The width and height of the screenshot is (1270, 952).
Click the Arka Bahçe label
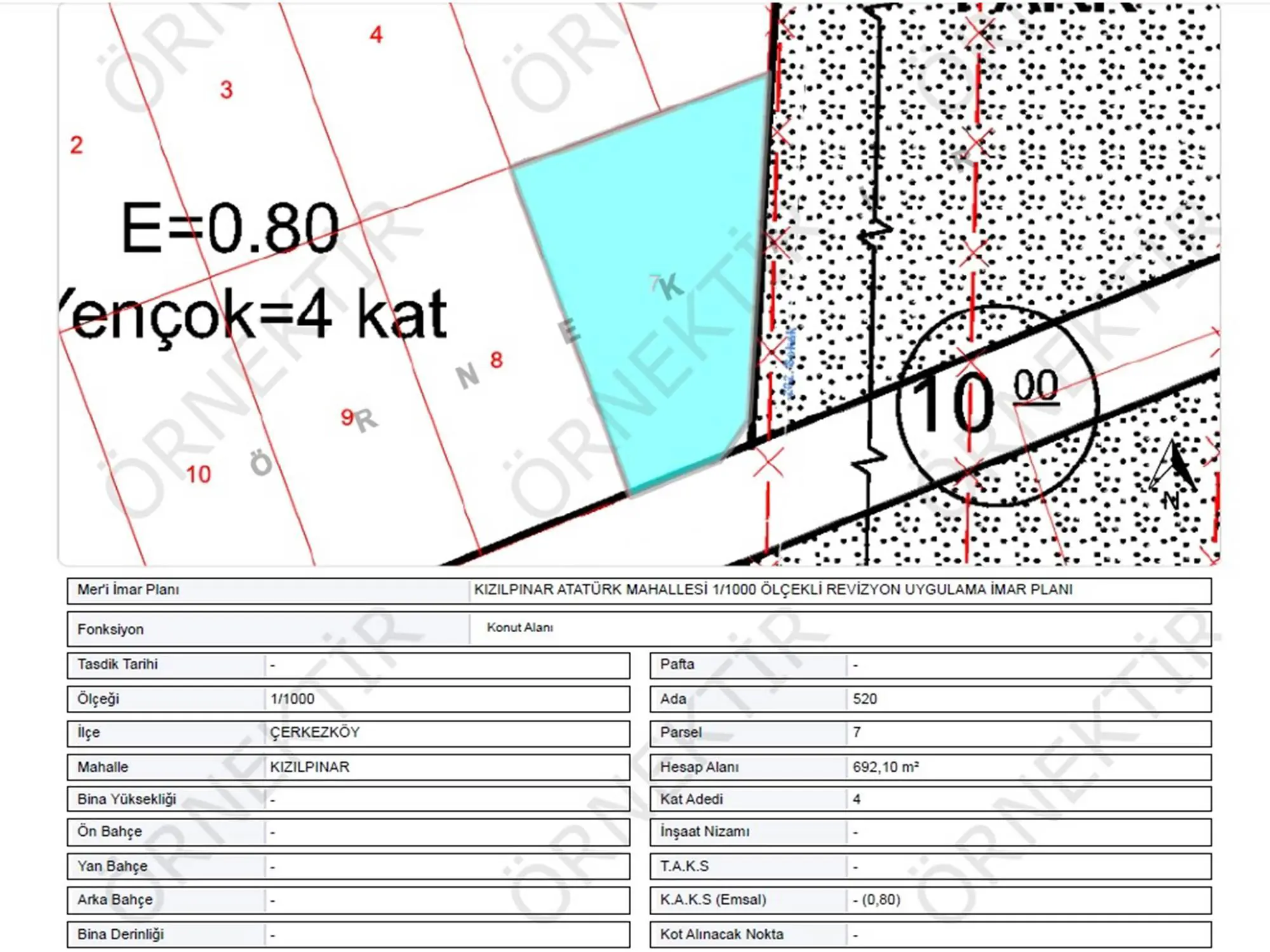tap(115, 900)
